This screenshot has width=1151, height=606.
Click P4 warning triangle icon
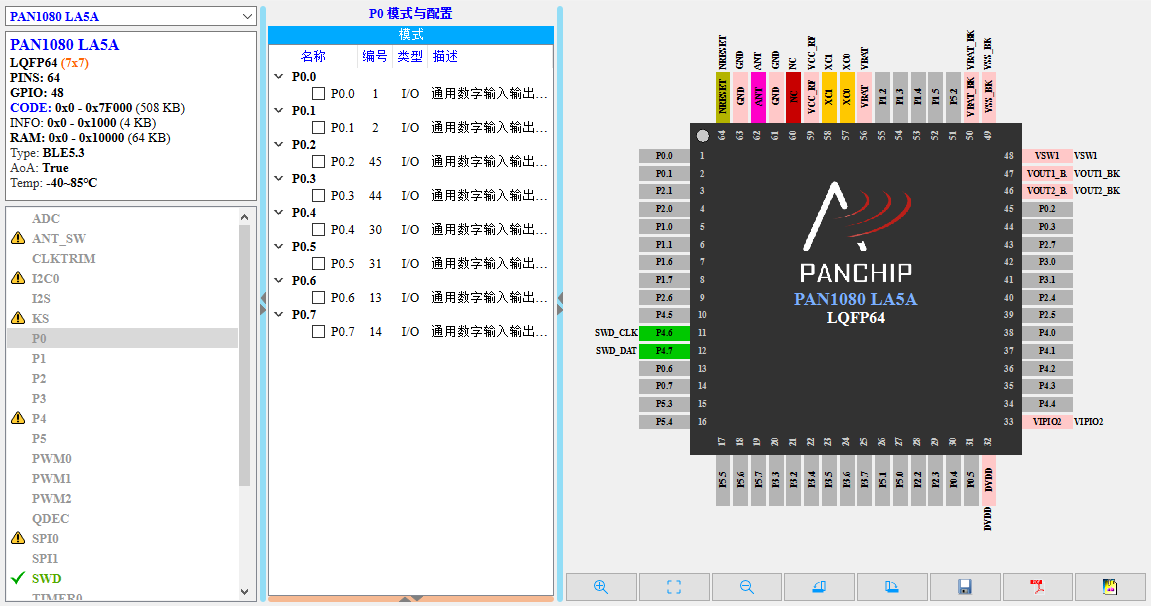(x=18, y=418)
